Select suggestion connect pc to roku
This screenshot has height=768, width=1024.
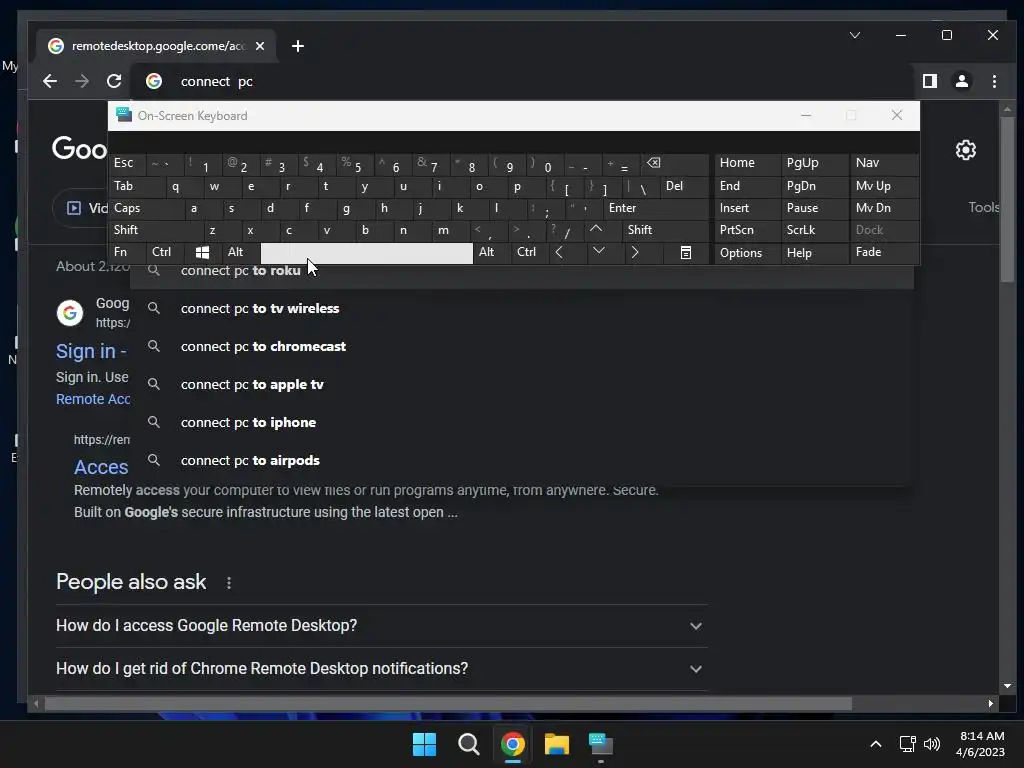[x=522, y=276]
